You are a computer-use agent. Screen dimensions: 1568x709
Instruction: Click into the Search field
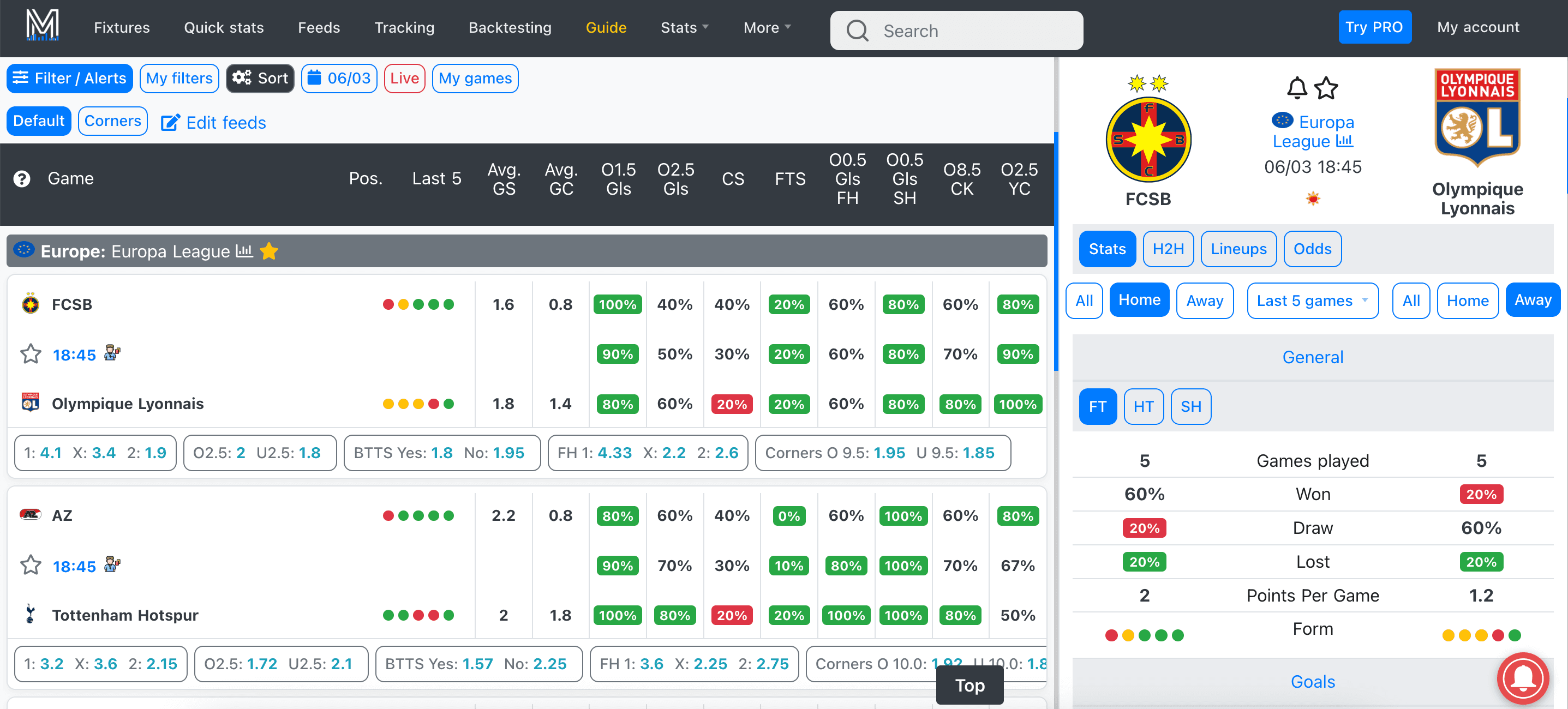point(956,31)
